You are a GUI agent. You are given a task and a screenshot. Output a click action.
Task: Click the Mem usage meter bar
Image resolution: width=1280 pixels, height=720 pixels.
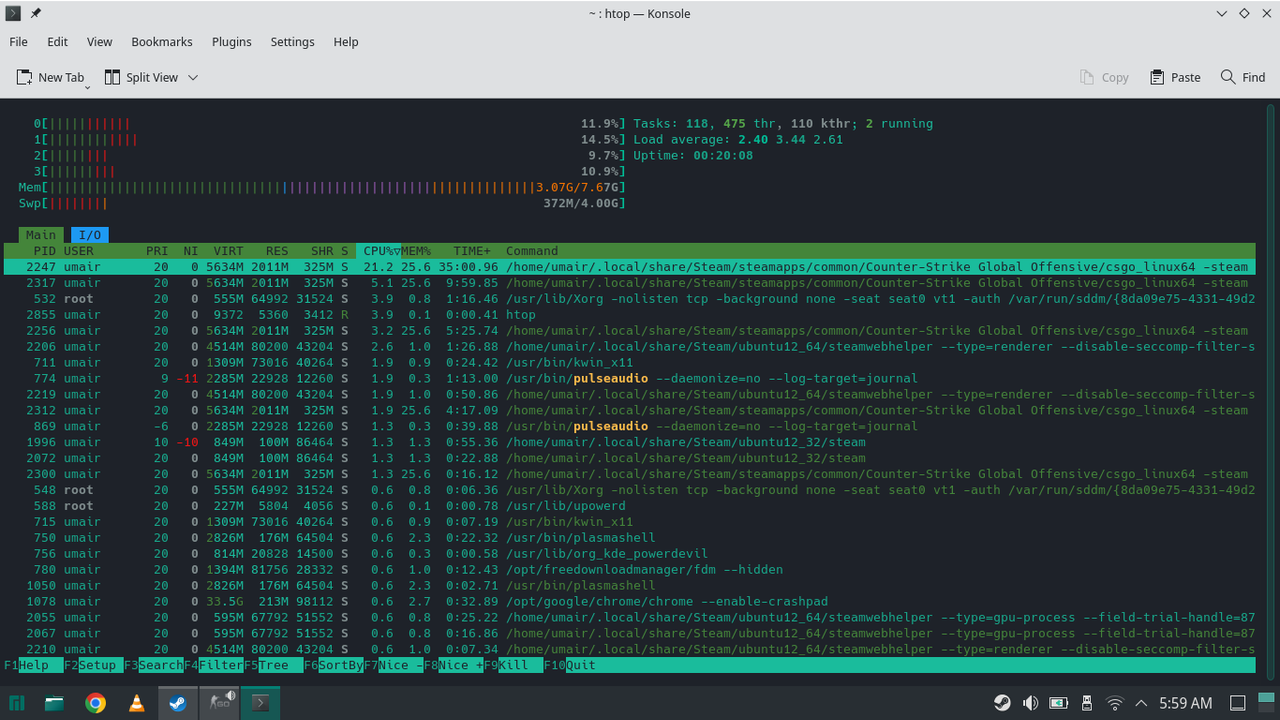[x=322, y=187]
